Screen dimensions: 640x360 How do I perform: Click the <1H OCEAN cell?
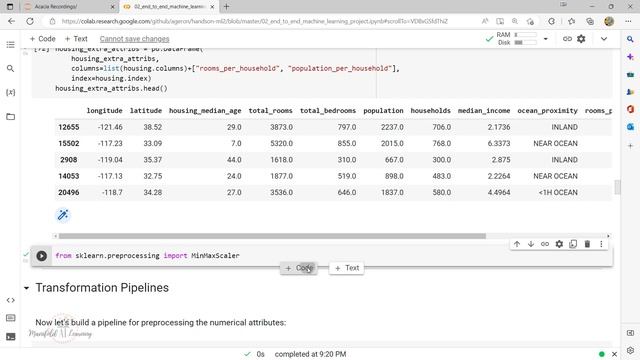558,193
